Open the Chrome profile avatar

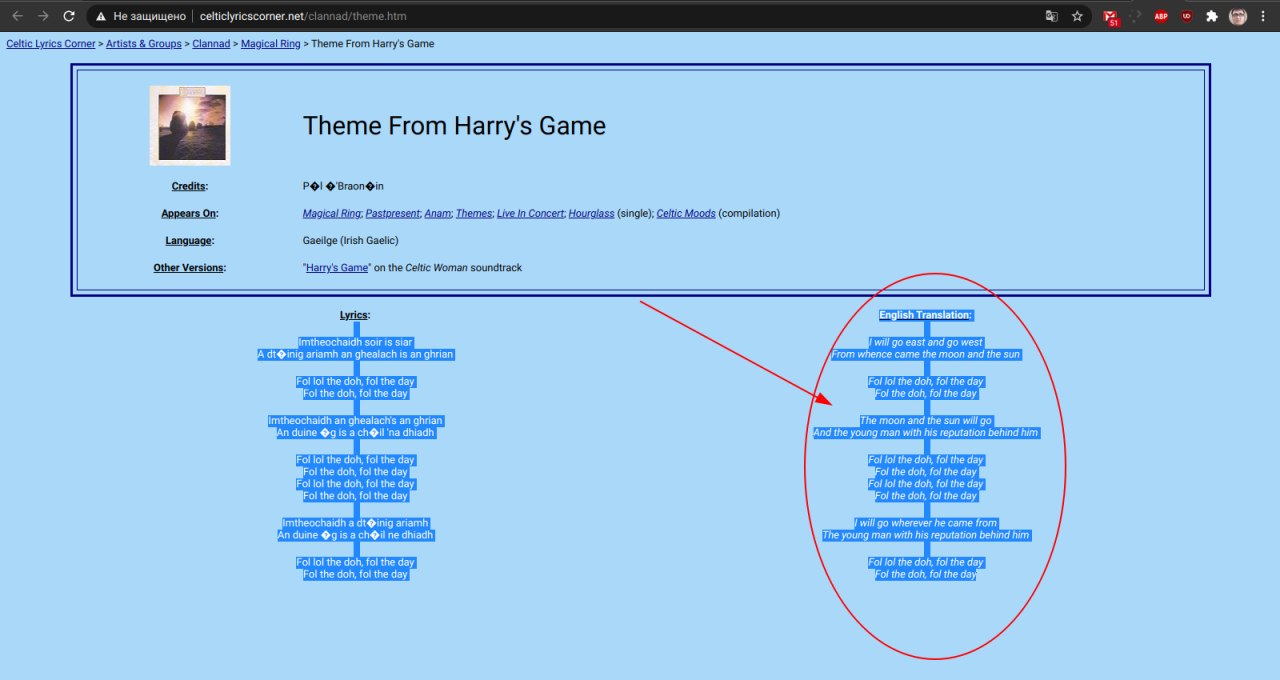[1238, 16]
